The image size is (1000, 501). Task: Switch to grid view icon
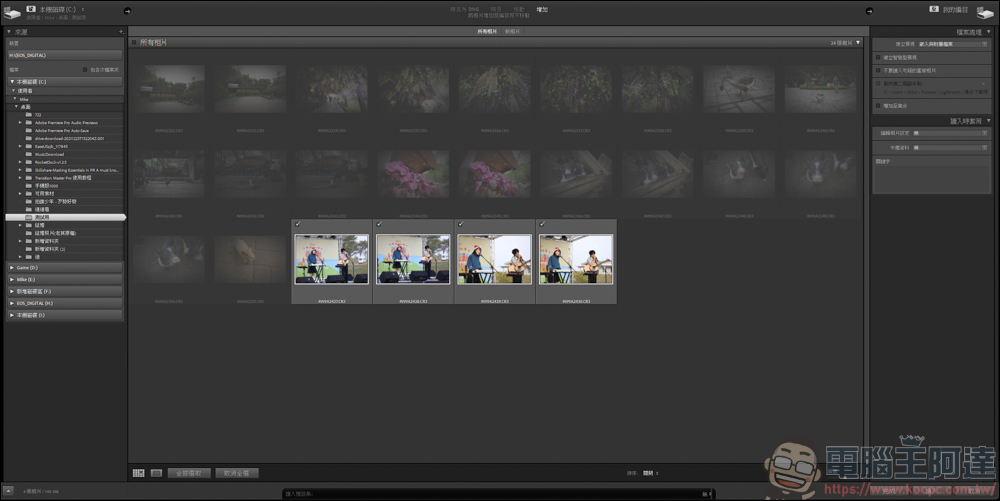click(x=138, y=473)
